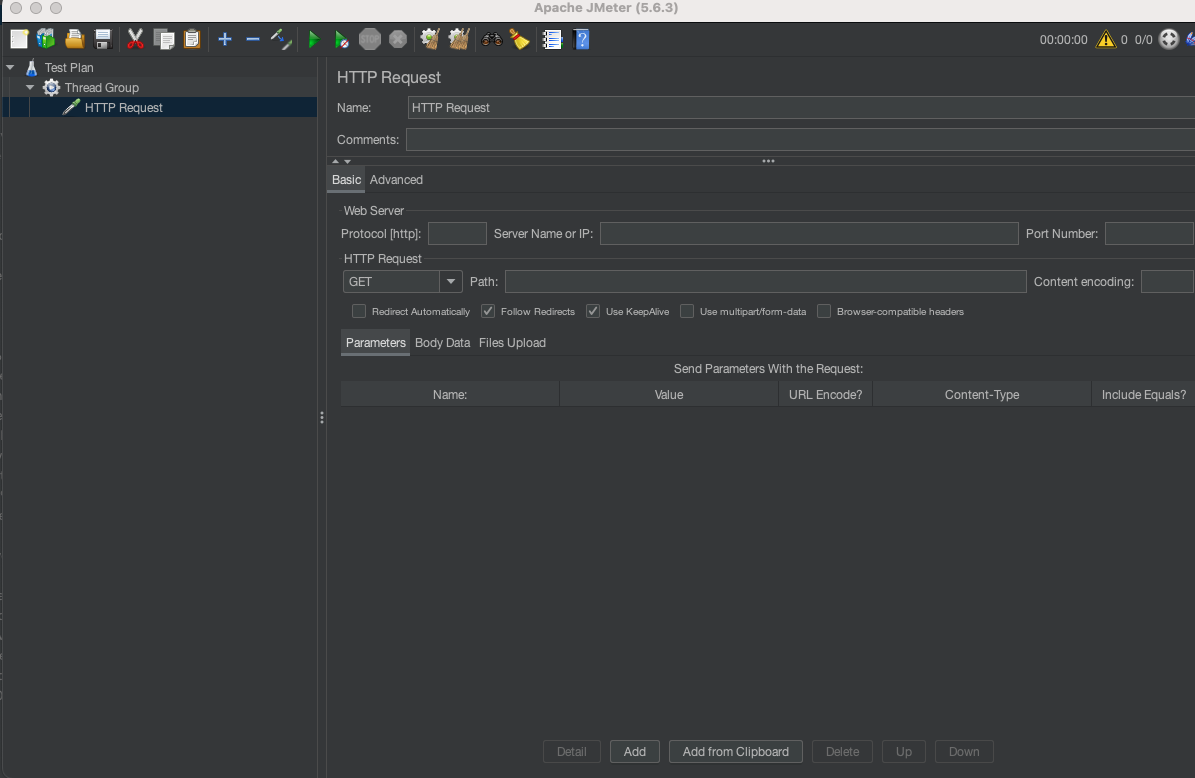
Task: Click the Down button
Action: pyautogui.click(x=964, y=751)
